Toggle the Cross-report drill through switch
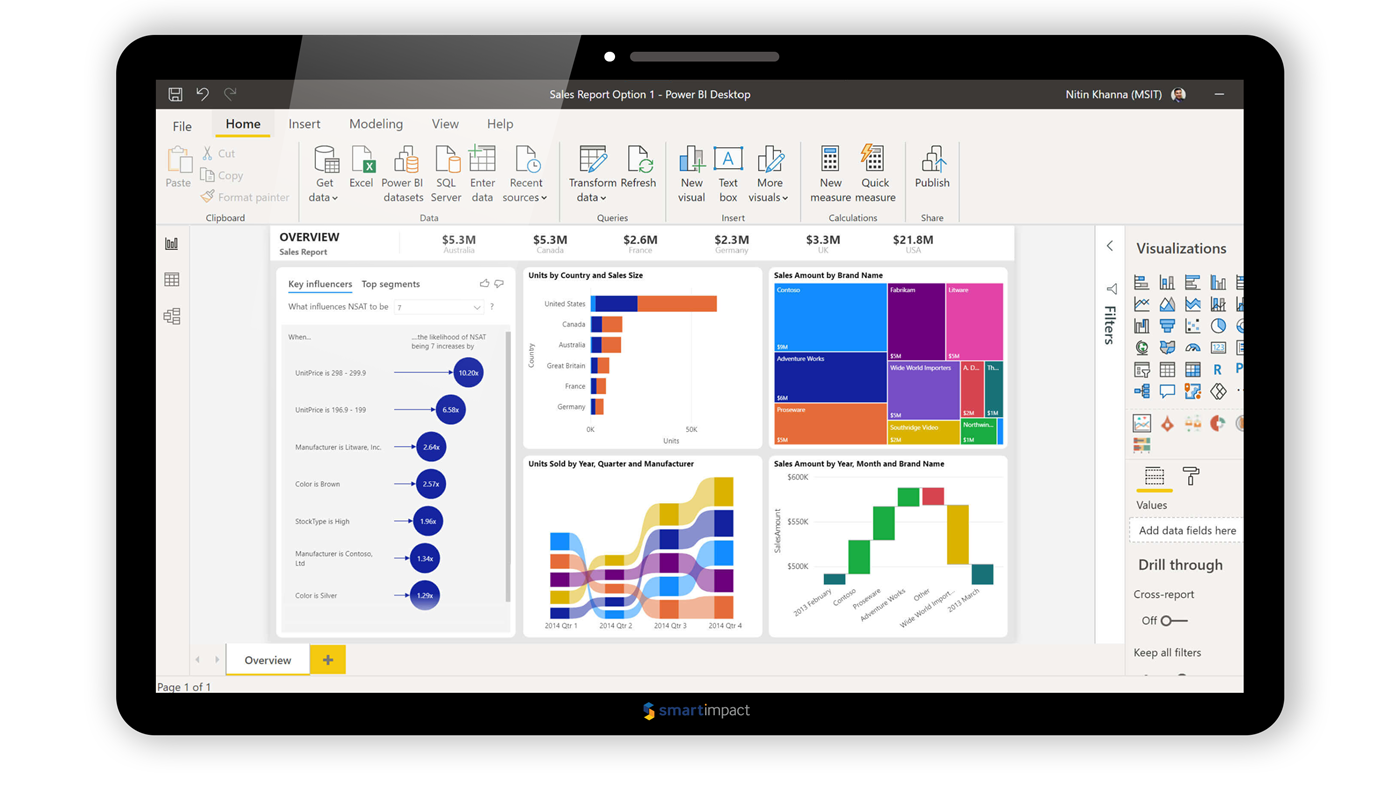Image resolution: width=1400 pixels, height=787 pixels. (x=1173, y=621)
